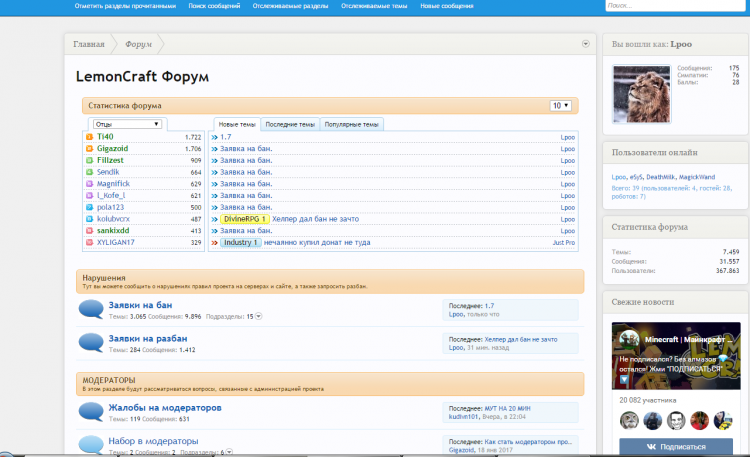The image size is (750, 457).
Task: Click the rank icon beside kolubvcrx
Action: pyautogui.click(x=89, y=219)
